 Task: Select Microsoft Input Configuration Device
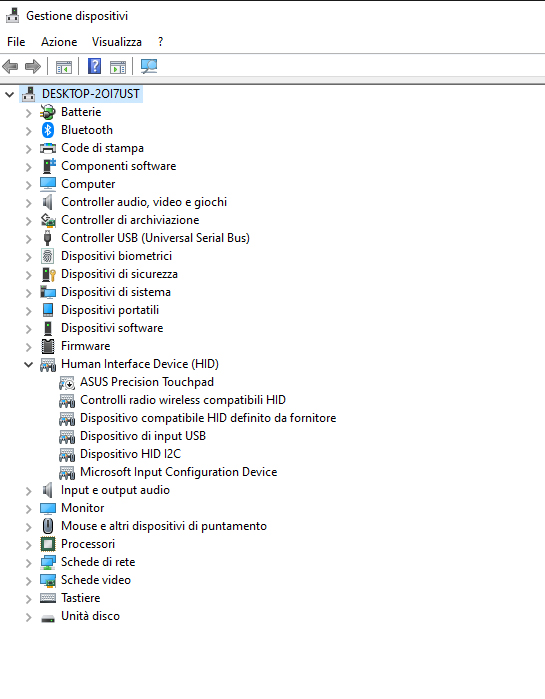[x=179, y=472]
